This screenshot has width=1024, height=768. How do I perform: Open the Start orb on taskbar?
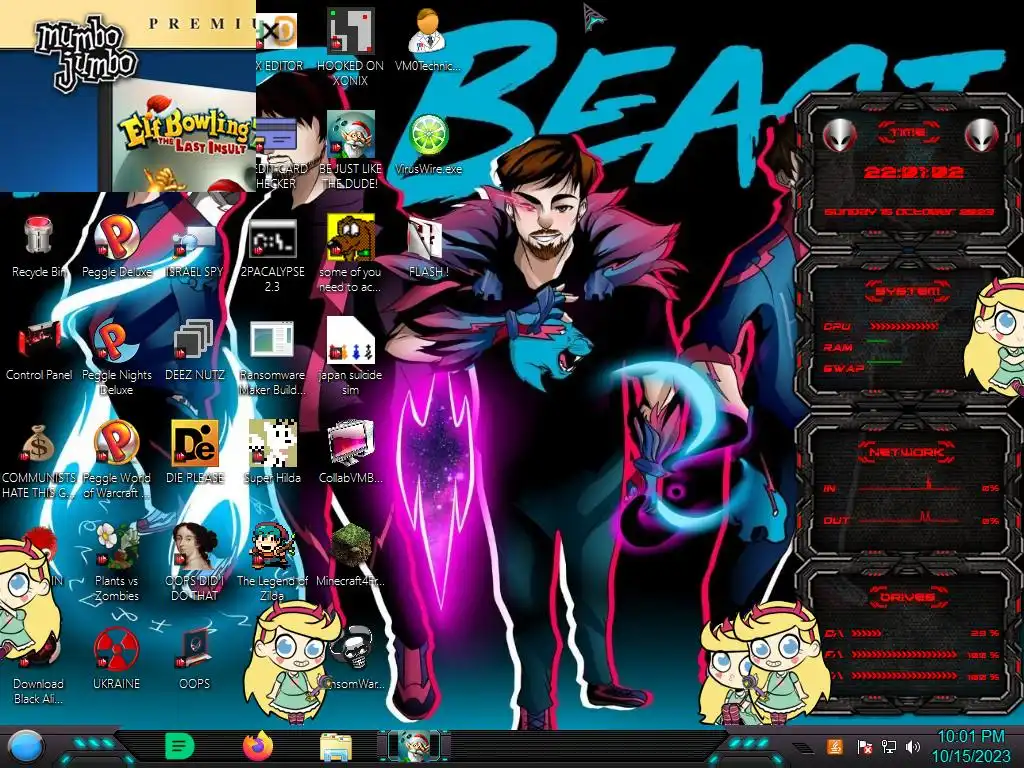coord(26,746)
